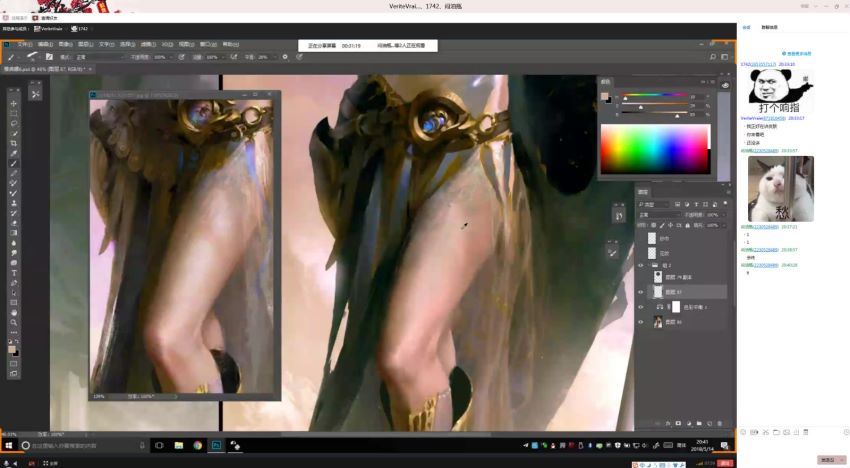Open the brush settings panel icon in options bar
850x468 pixels.
point(49,56)
